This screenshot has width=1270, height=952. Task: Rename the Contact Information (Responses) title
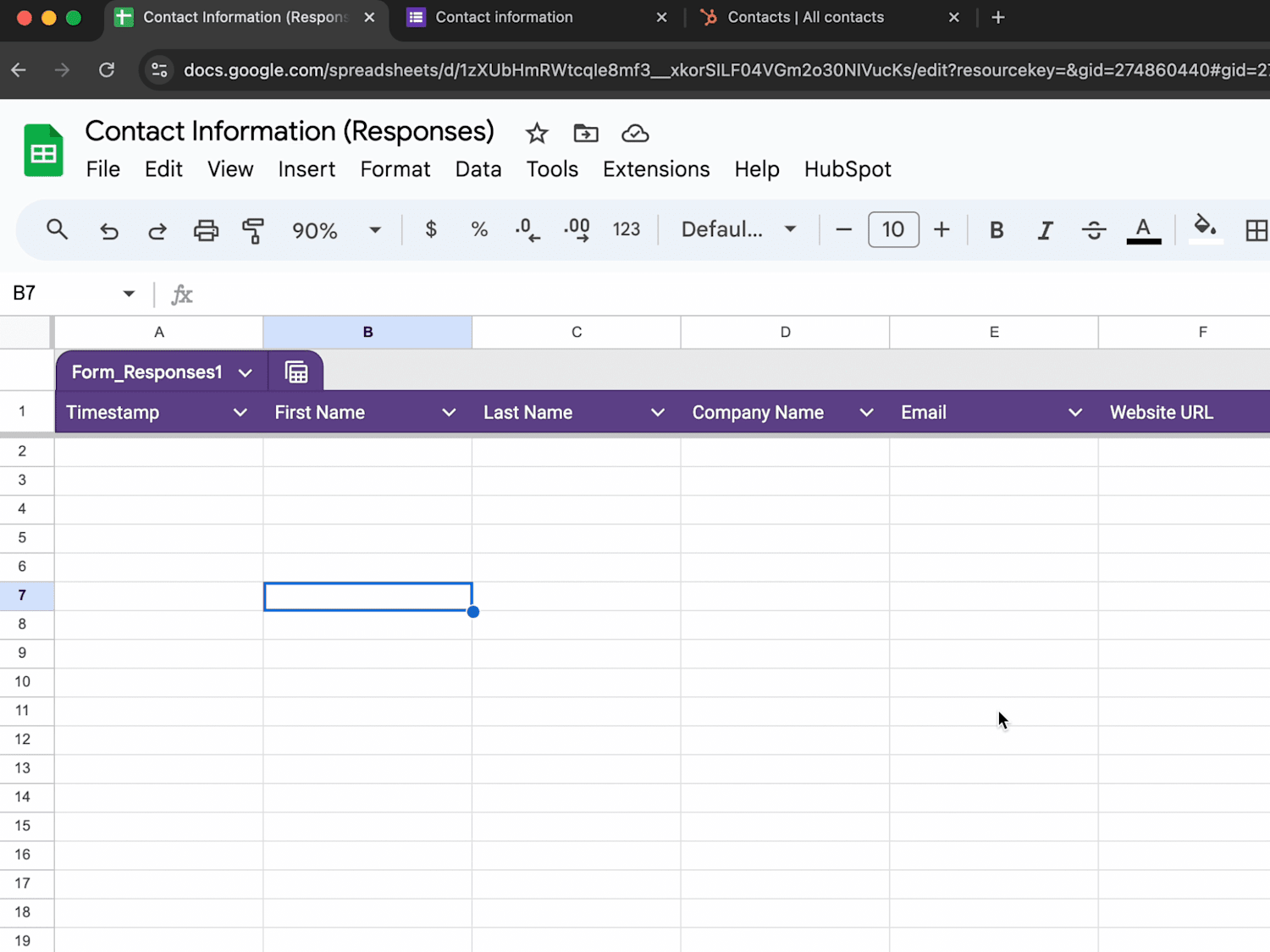pos(290,131)
